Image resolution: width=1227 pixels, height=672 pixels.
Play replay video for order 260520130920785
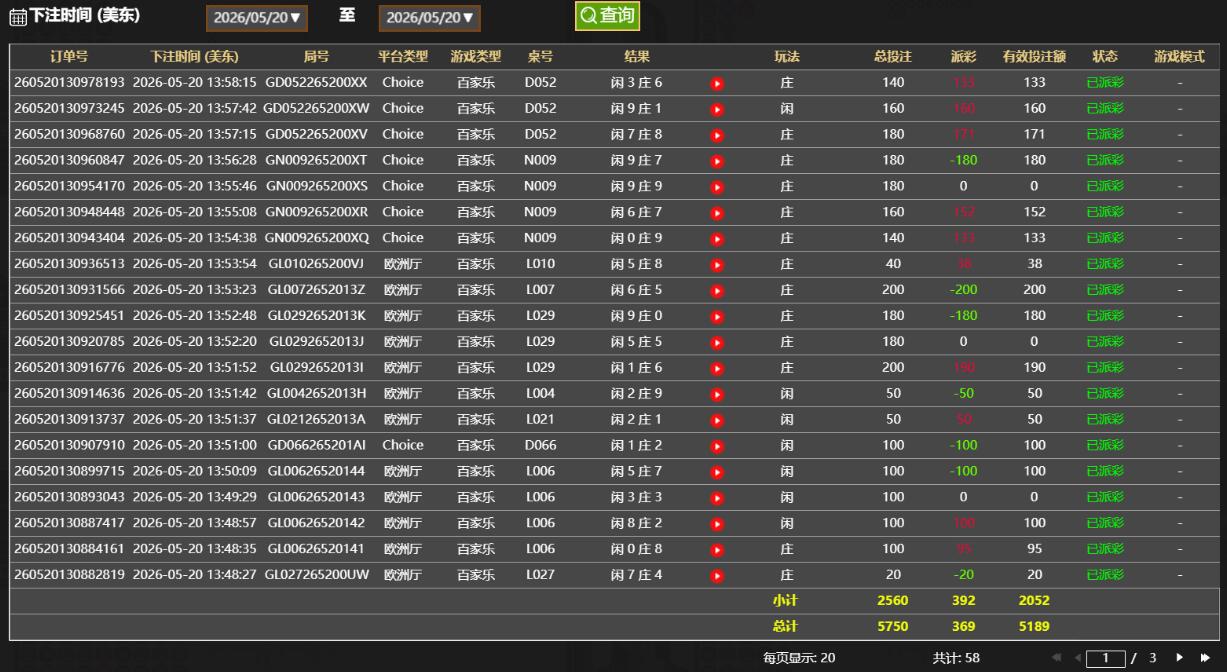(717, 343)
